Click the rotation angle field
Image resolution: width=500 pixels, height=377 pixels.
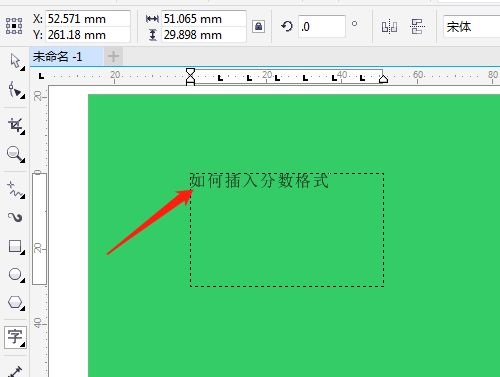[x=322, y=26]
